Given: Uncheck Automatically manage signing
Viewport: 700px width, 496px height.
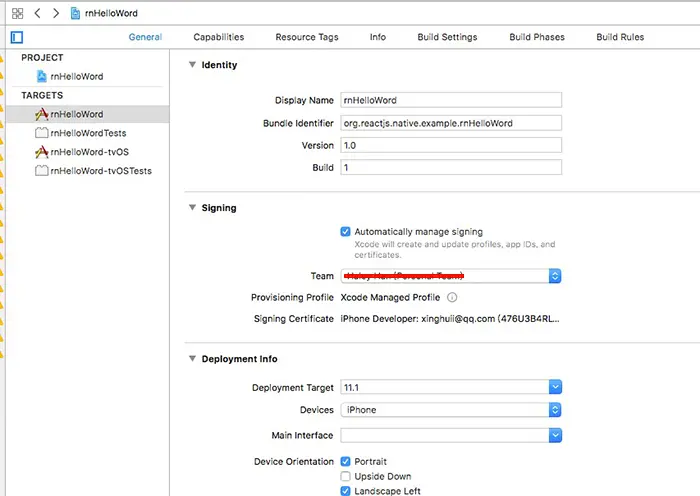Looking at the screenshot, I should point(345,231).
